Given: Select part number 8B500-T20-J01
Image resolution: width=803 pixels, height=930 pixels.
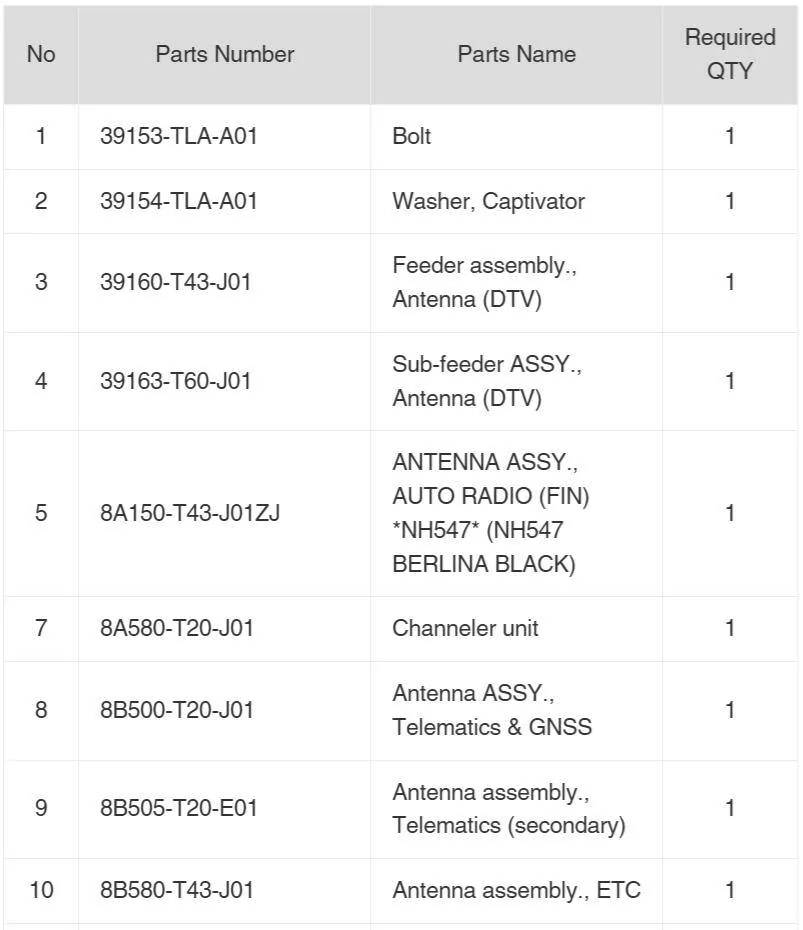Looking at the screenshot, I should [177, 710].
